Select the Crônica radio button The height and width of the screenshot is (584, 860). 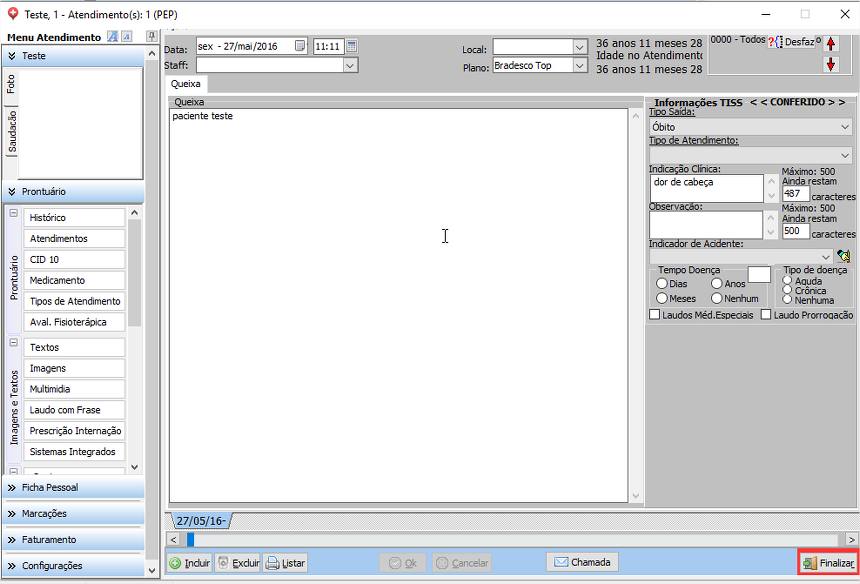(x=788, y=290)
